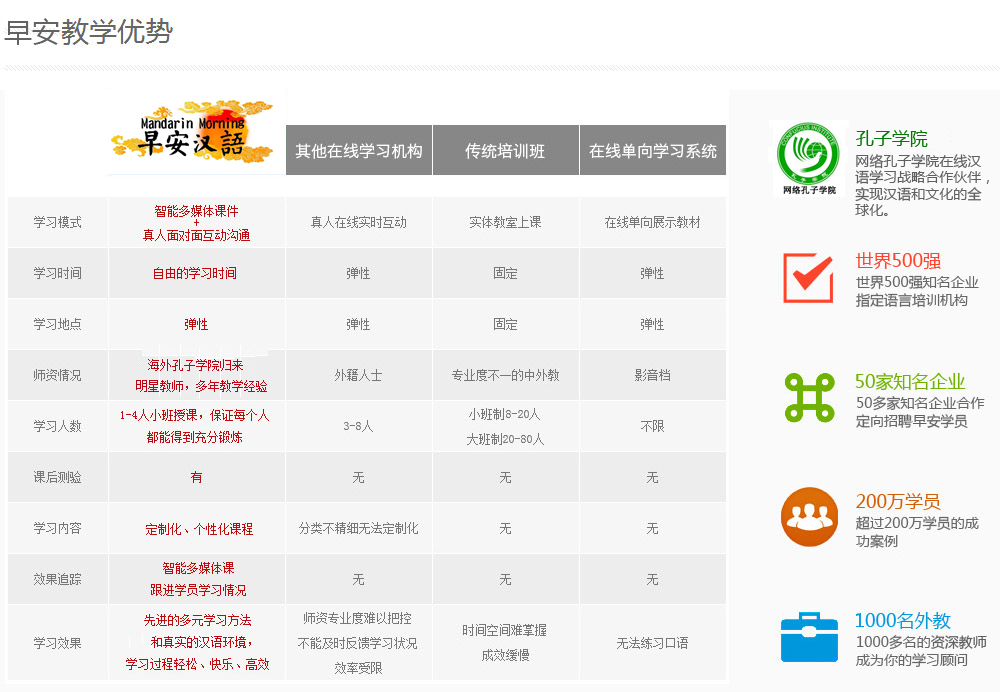Click the red 自由的学习时间 cell
Screen dimensions: 1000x692
point(195,273)
